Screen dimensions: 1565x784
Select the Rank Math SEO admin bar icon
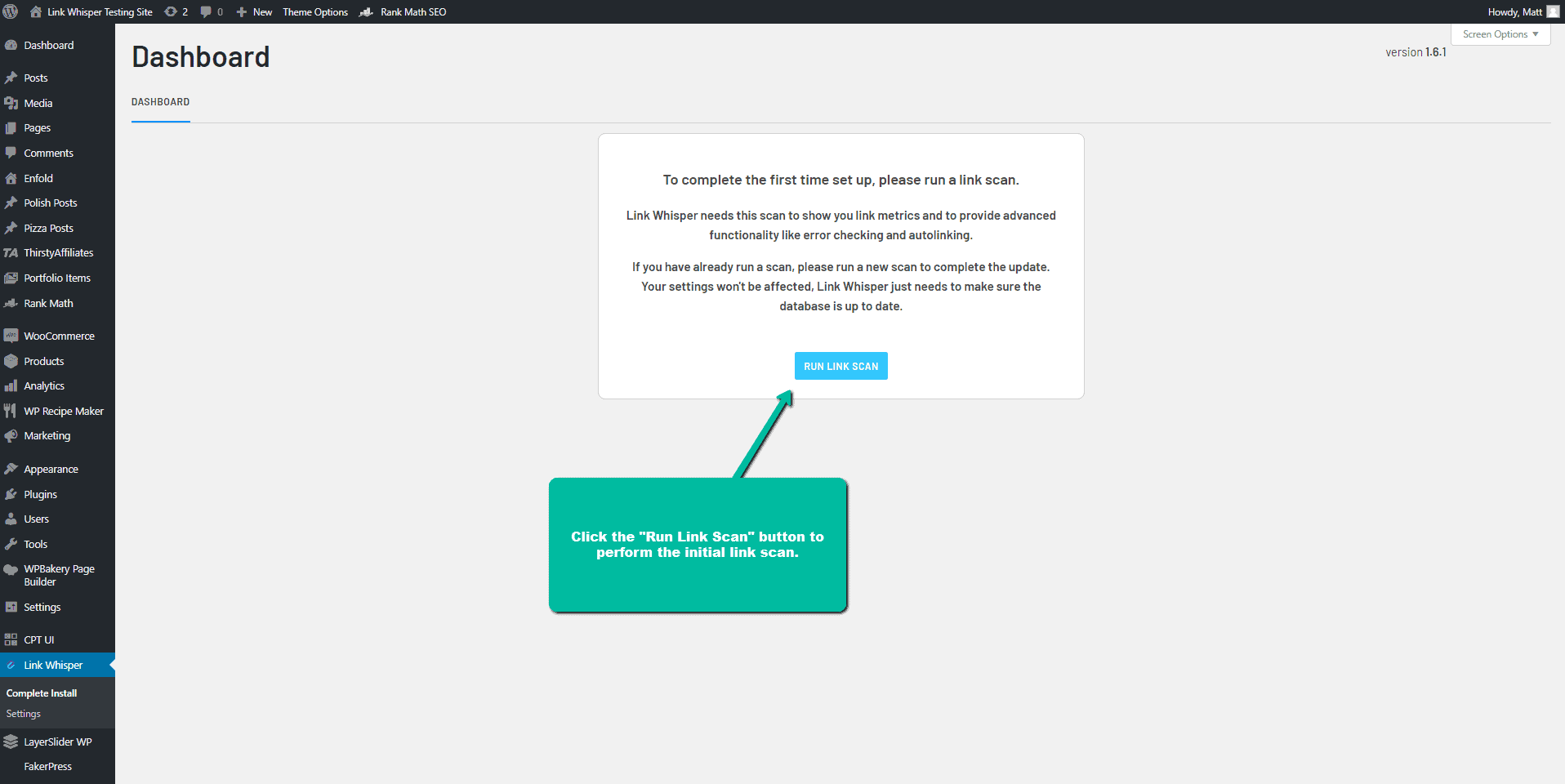[365, 11]
